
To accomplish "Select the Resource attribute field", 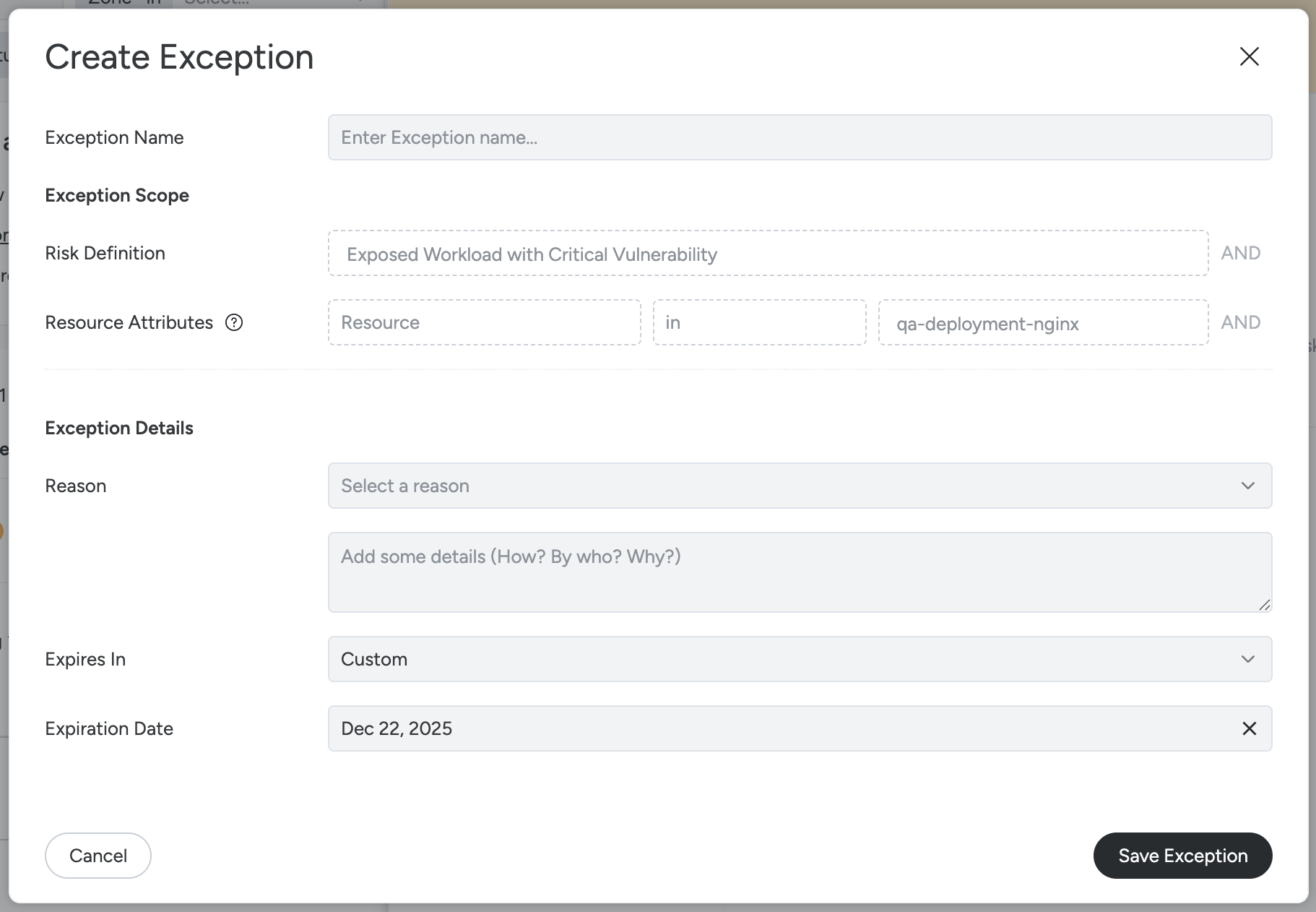I will (x=484, y=322).
